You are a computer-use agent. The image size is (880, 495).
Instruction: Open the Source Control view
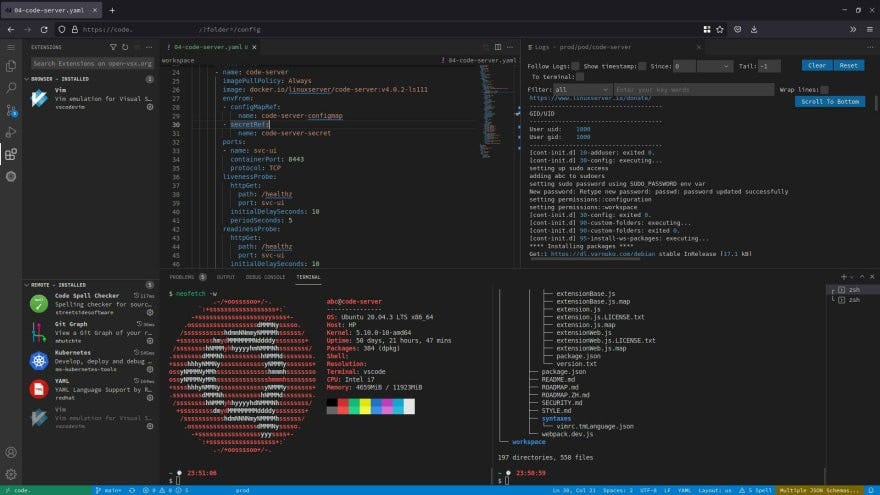11,110
